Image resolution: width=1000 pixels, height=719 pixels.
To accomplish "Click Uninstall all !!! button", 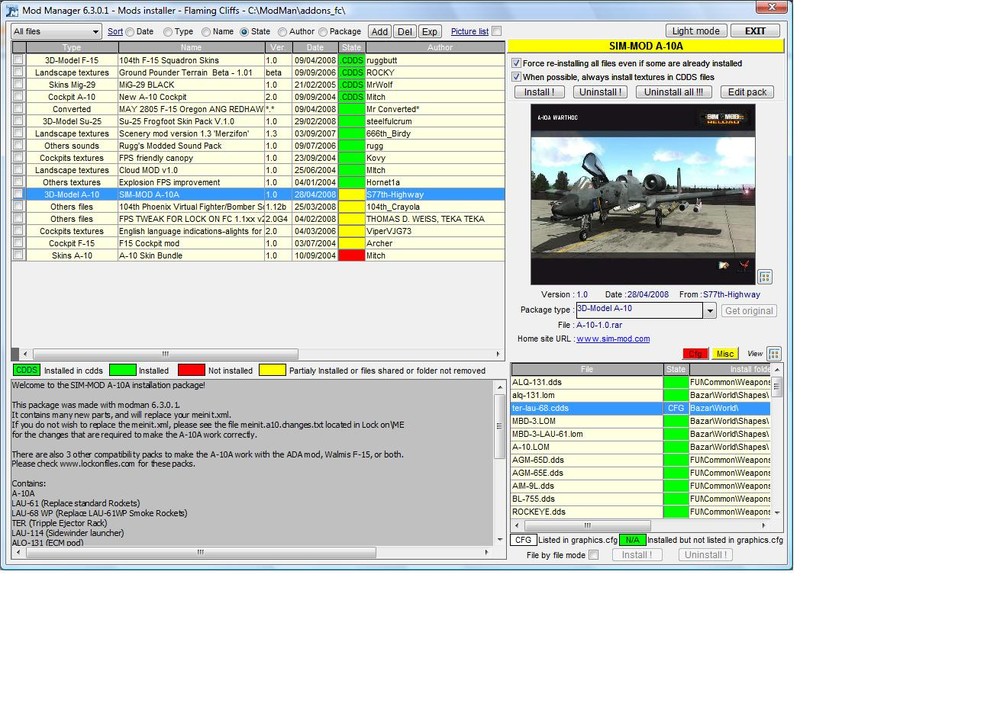I will 673,92.
